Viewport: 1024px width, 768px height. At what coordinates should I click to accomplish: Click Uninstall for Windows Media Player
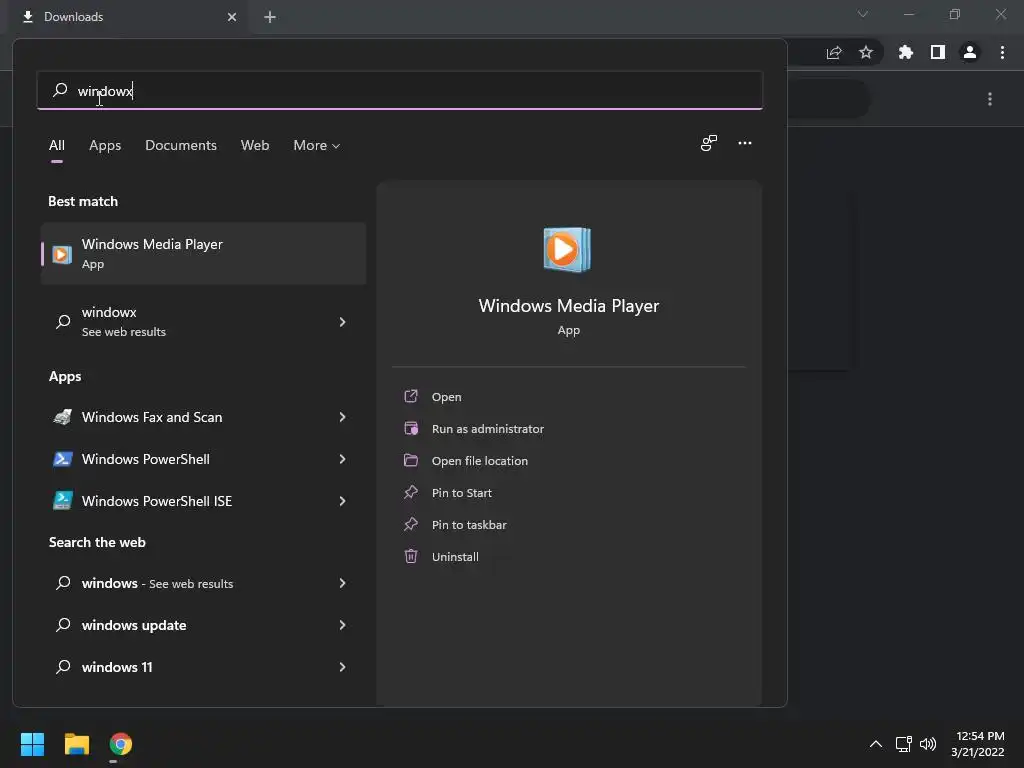[455, 556]
